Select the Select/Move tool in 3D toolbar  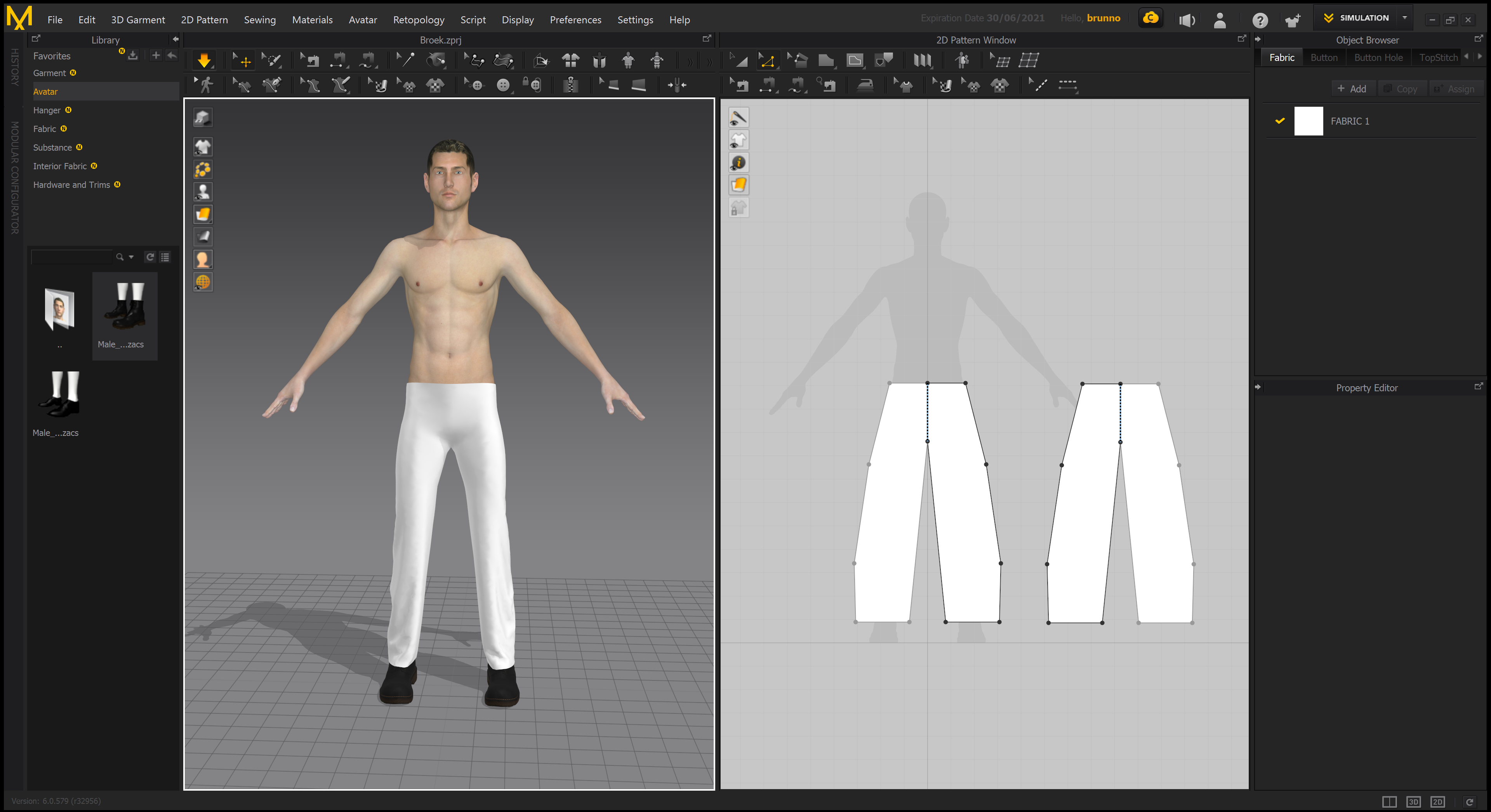[242, 60]
